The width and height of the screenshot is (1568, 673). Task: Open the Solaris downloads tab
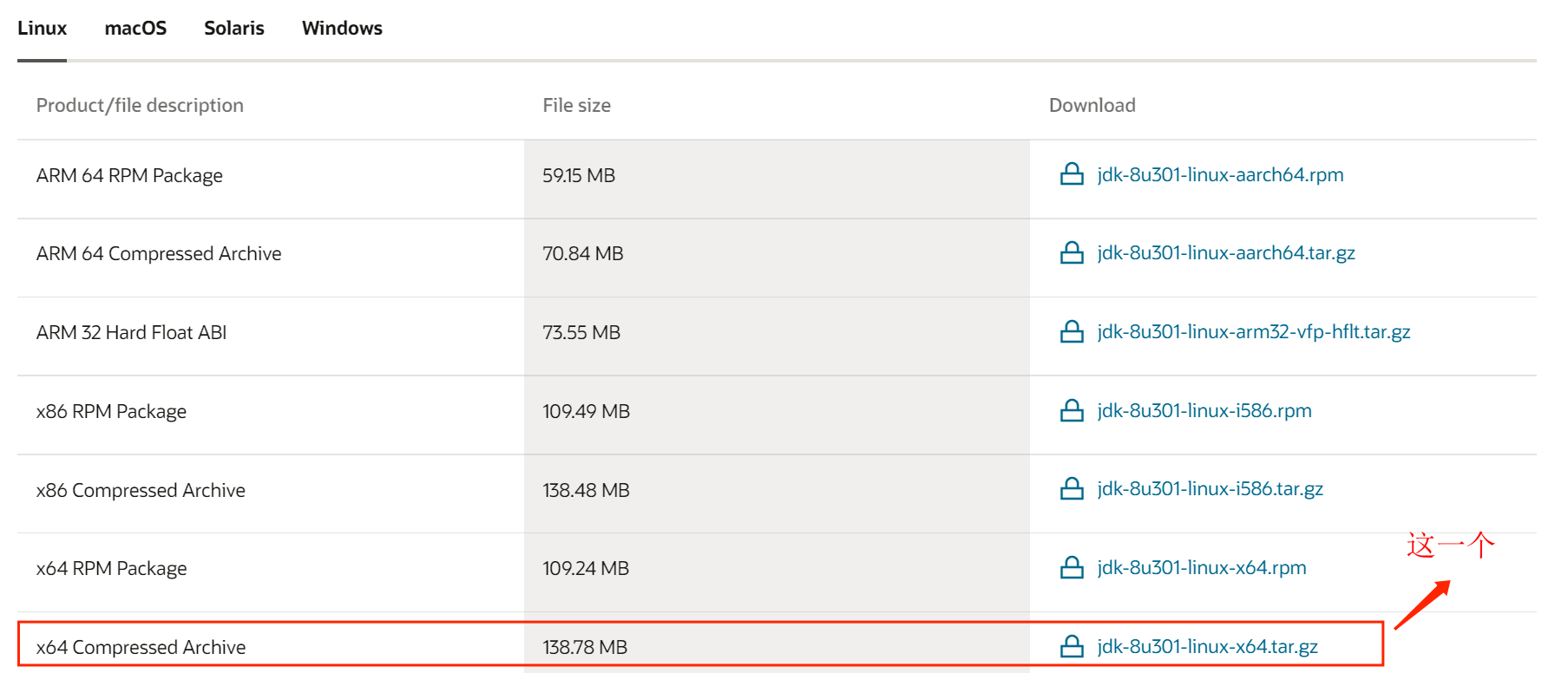[234, 29]
